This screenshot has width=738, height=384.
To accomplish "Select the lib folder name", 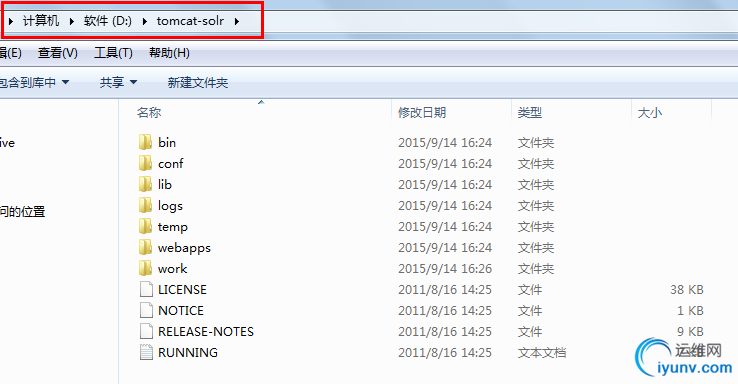I will click(165, 184).
